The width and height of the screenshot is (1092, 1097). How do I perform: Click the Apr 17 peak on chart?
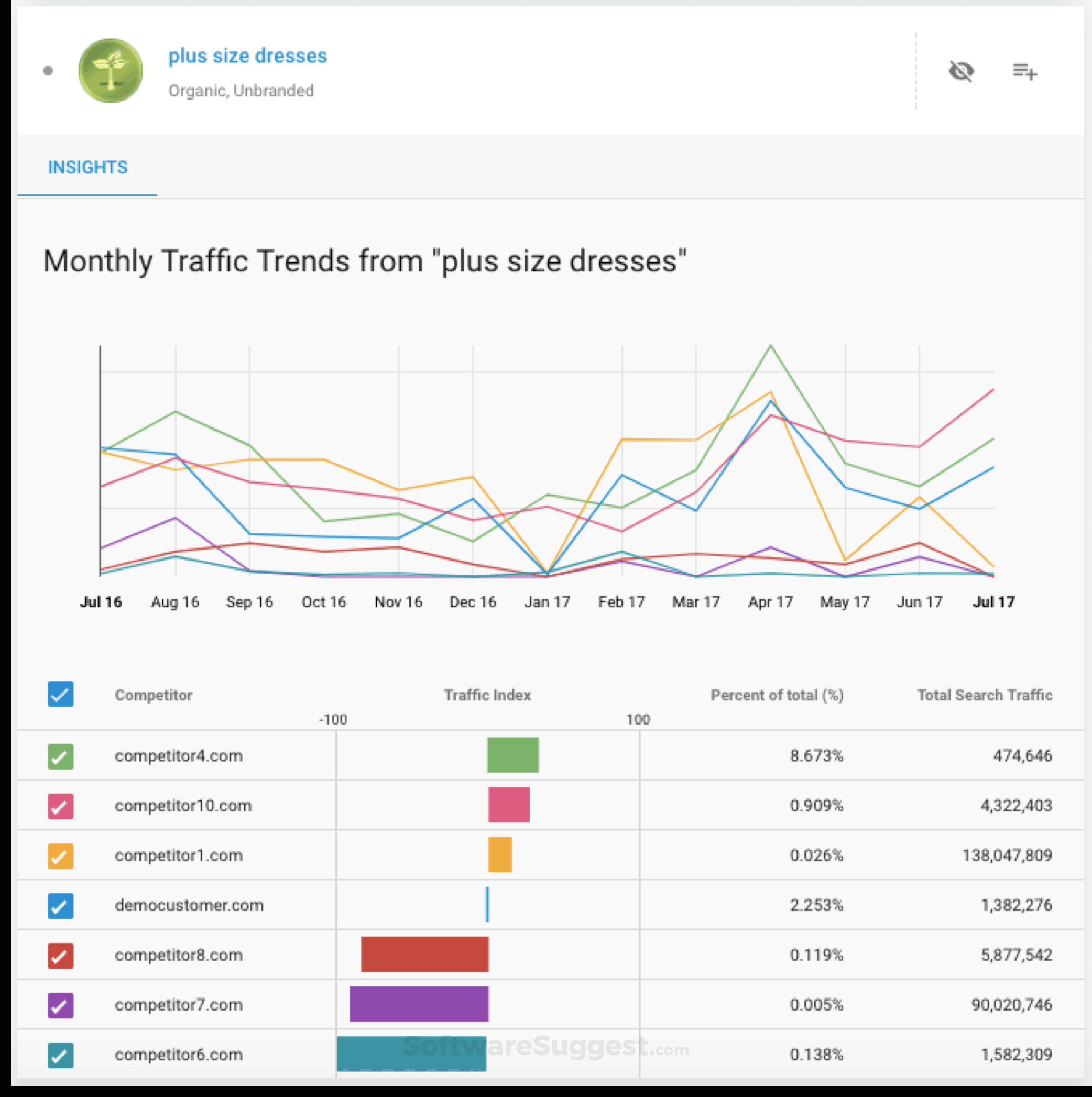pos(771,346)
